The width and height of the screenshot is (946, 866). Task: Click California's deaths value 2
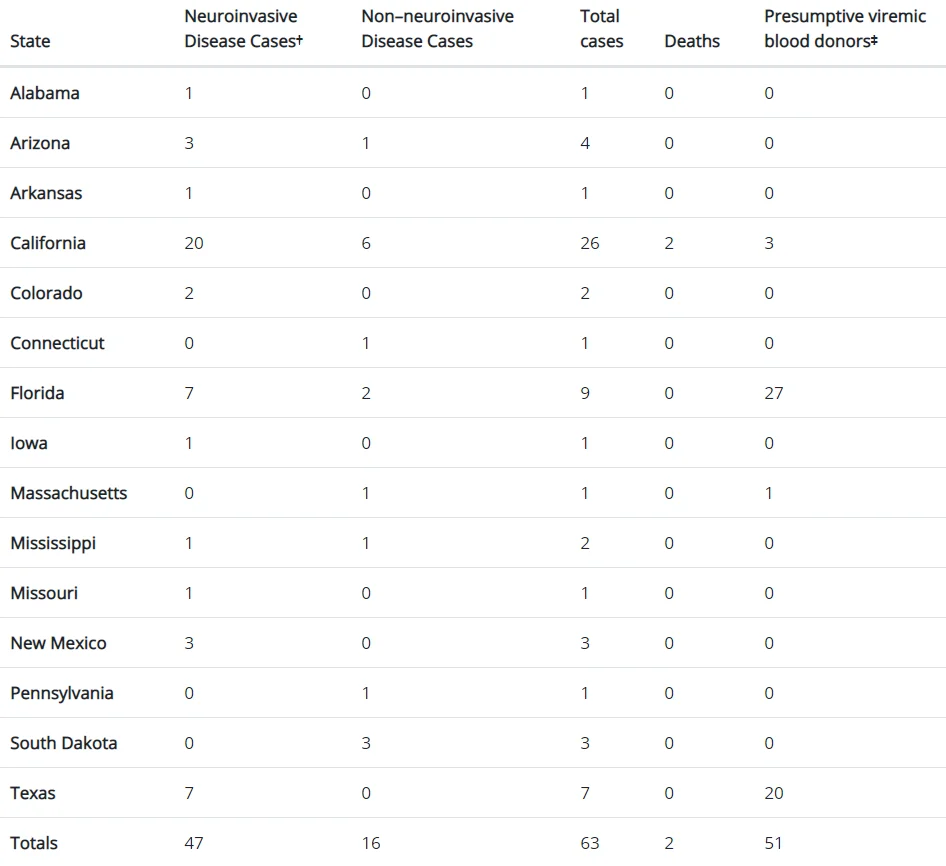668,243
